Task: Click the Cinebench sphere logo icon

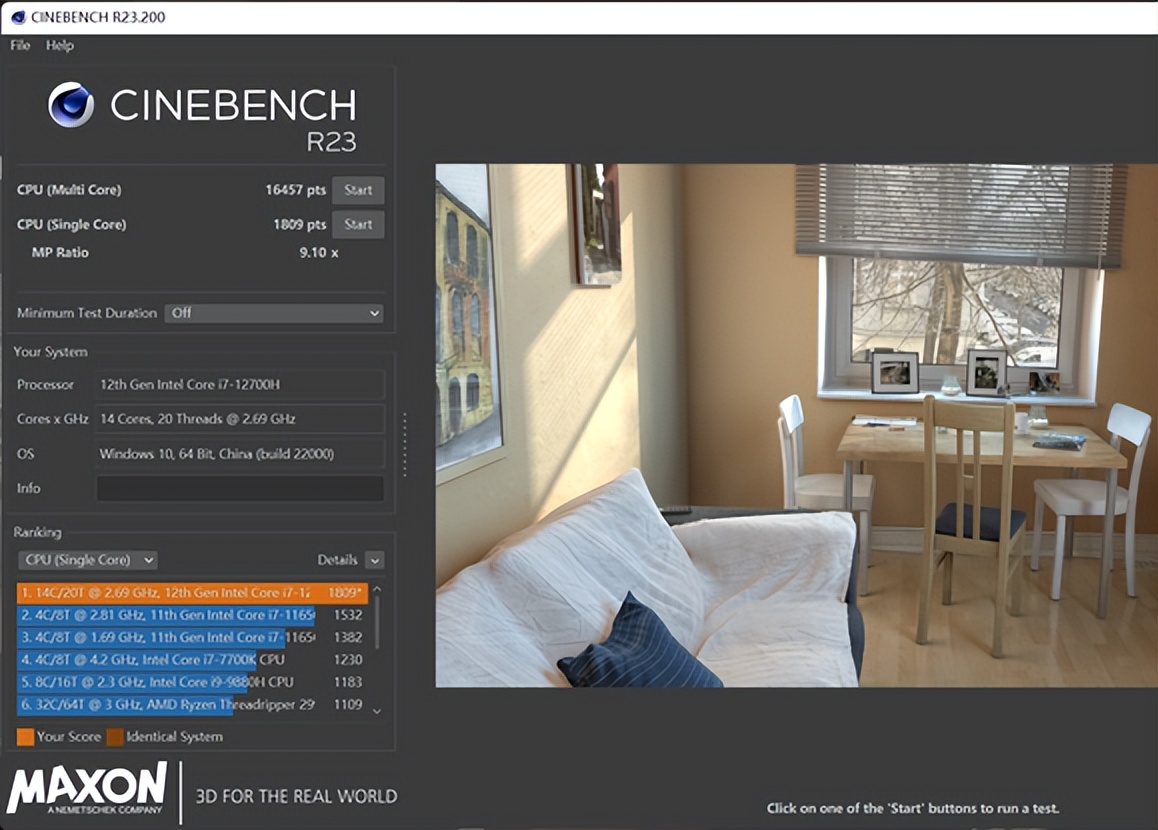Action: (71, 105)
